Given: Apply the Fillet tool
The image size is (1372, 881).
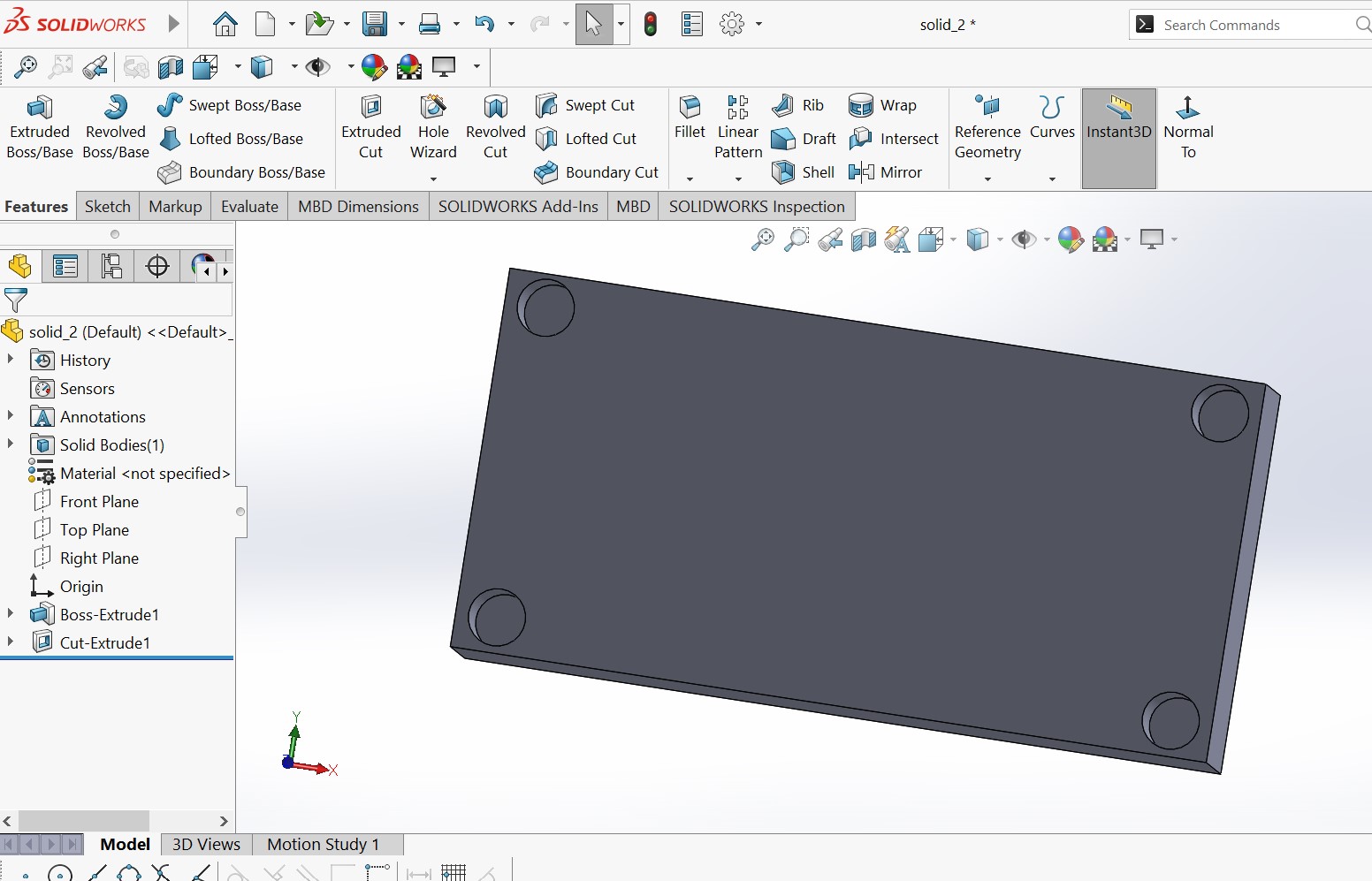Looking at the screenshot, I should point(690,119).
